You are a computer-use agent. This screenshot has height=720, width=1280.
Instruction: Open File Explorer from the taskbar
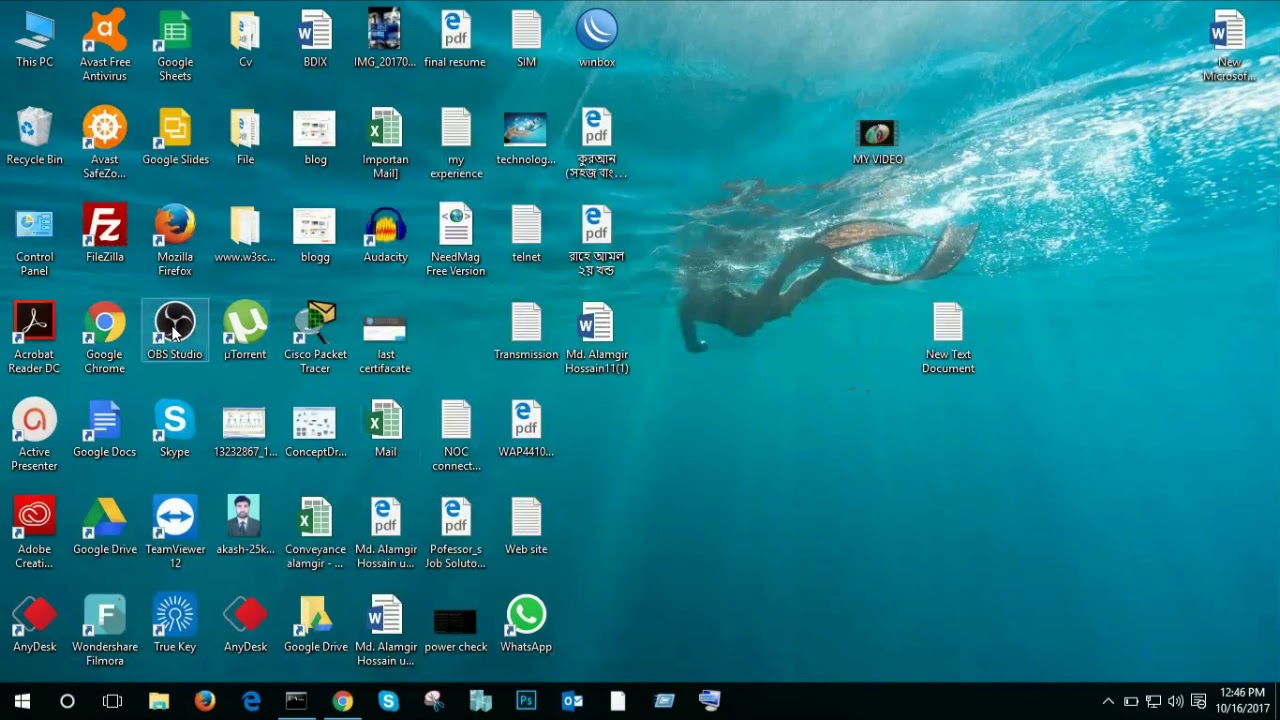tap(158, 701)
